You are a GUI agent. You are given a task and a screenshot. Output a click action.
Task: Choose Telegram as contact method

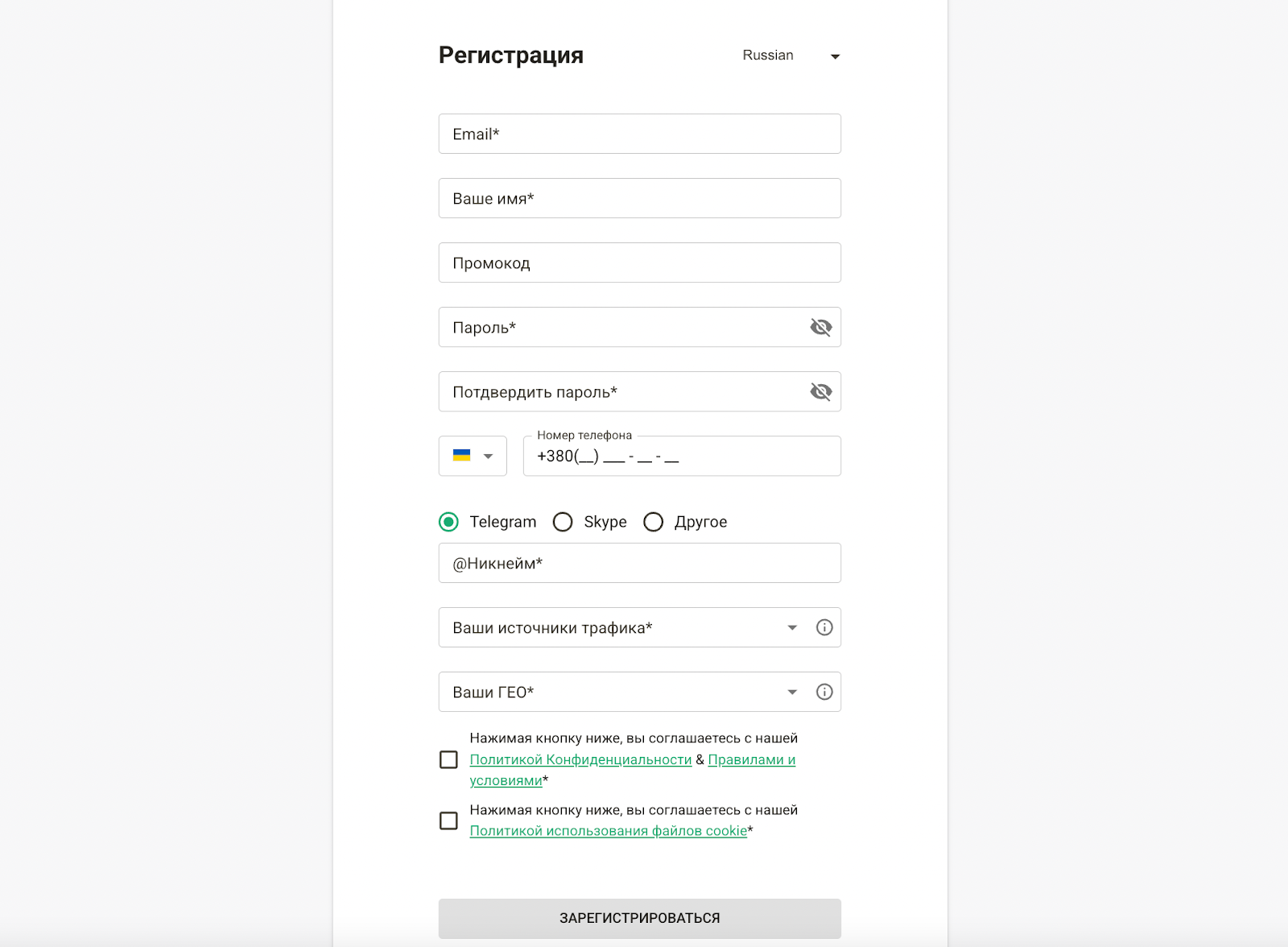click(x=448, y=522)
